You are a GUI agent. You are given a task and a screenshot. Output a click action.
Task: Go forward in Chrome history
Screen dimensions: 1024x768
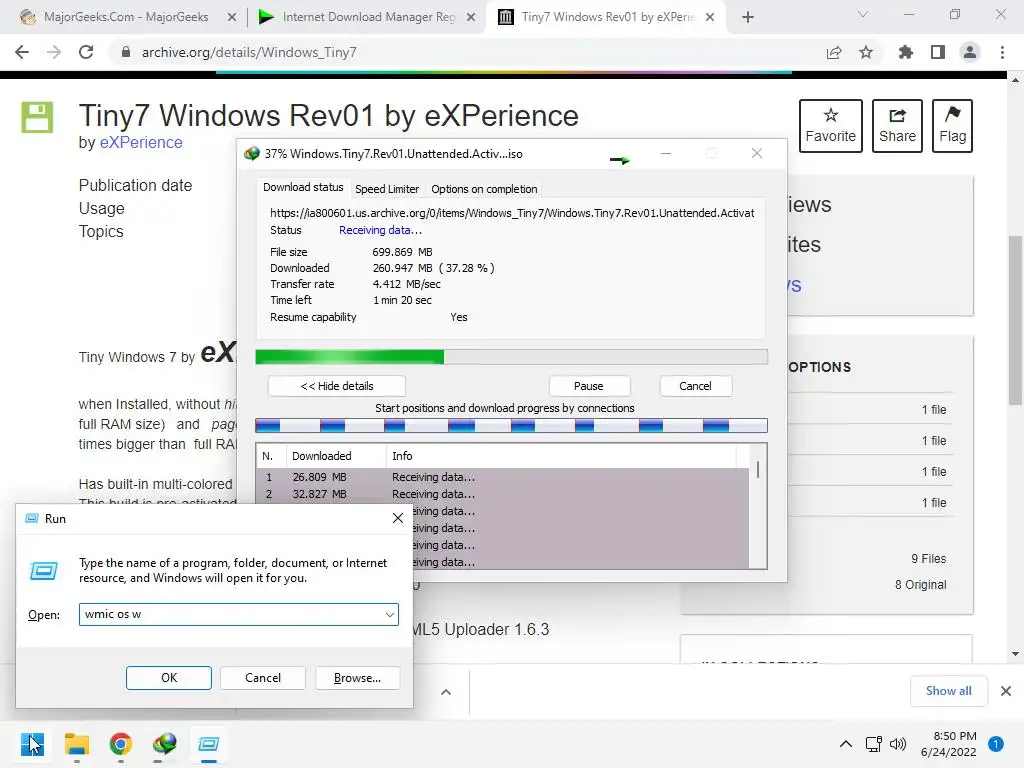tap(54, 52)
